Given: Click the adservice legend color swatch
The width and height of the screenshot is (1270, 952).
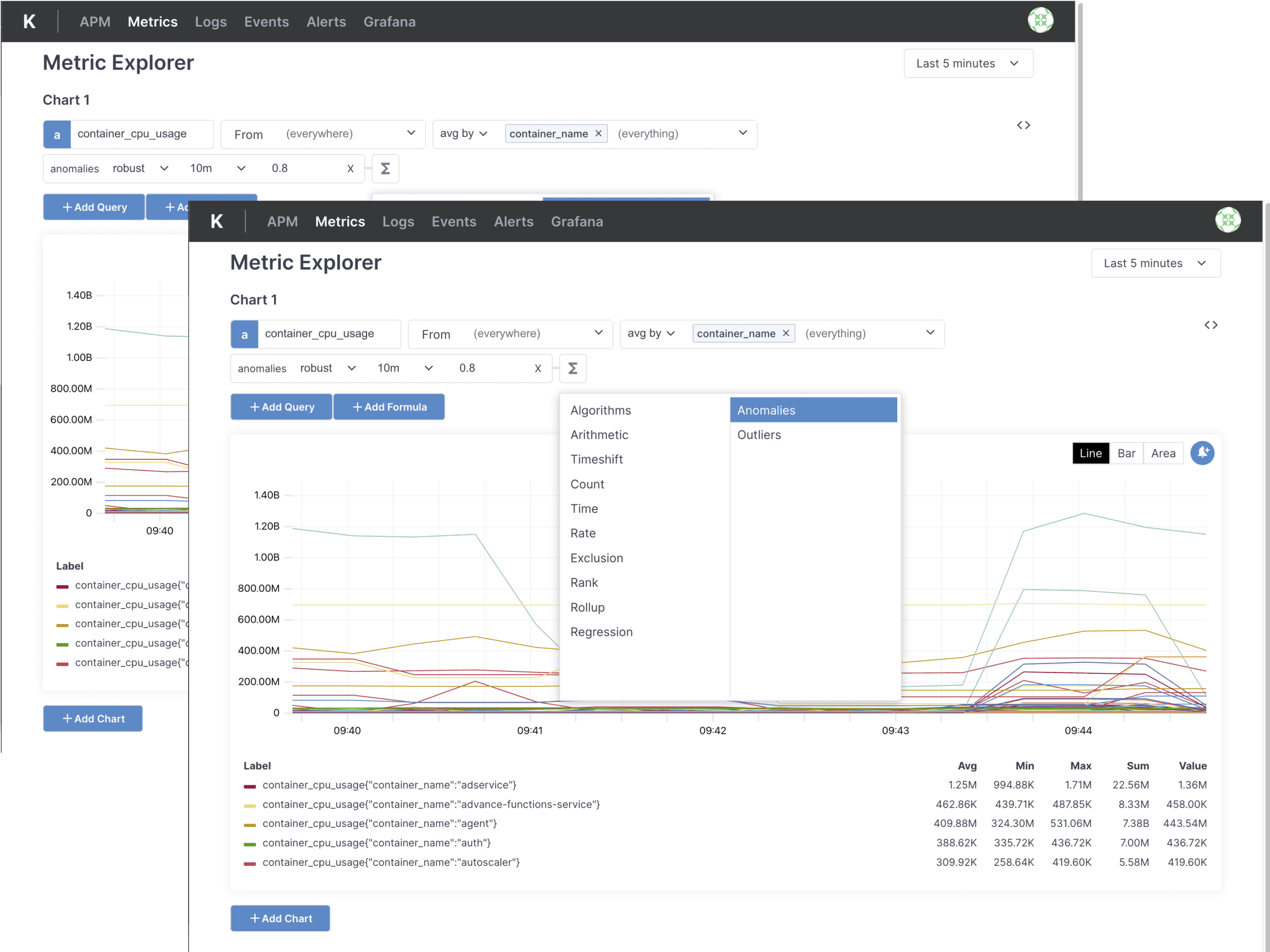Looking at the screenshot, I should coord(250,786).
